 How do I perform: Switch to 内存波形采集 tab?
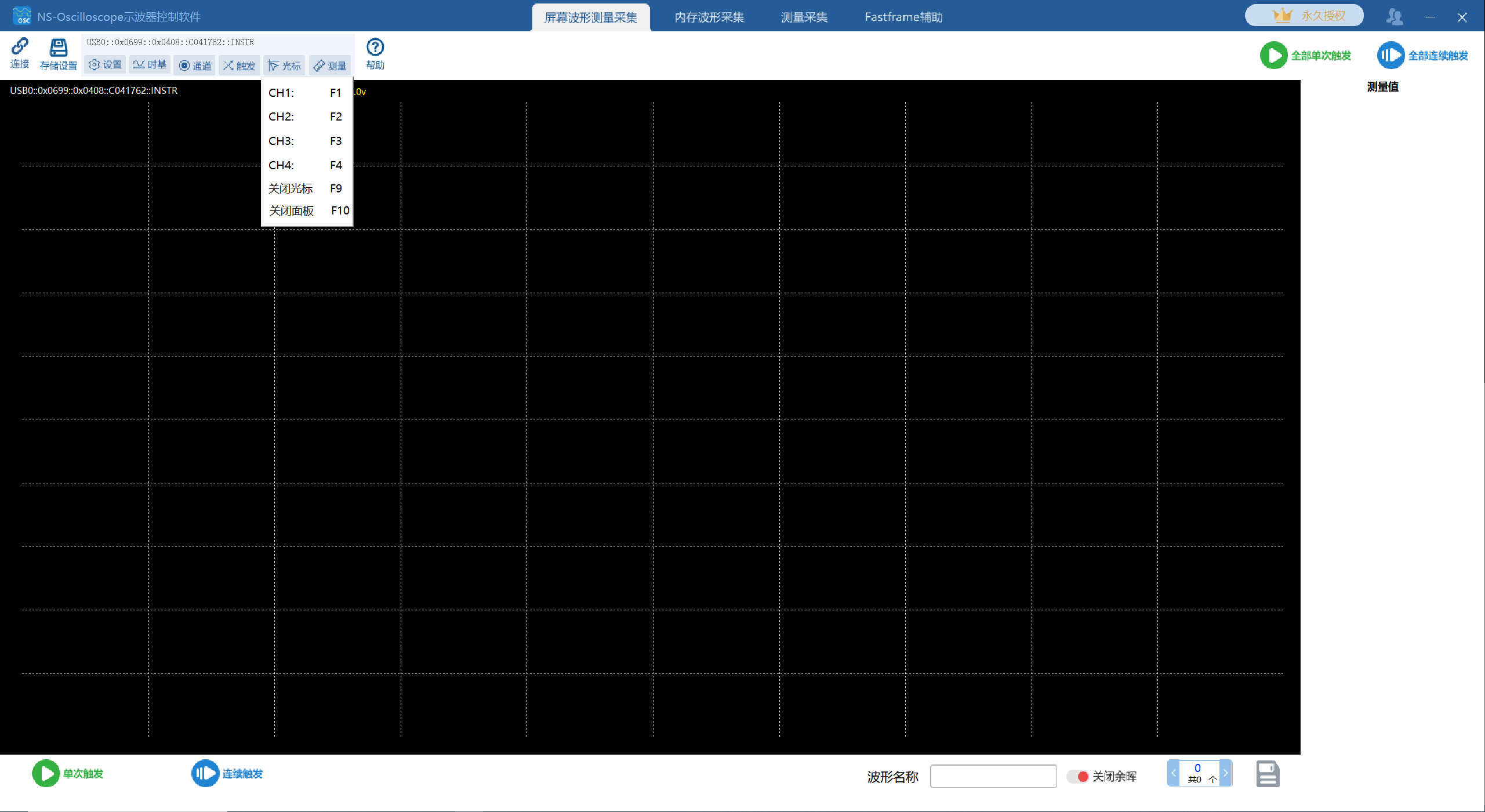pos(709,17)
